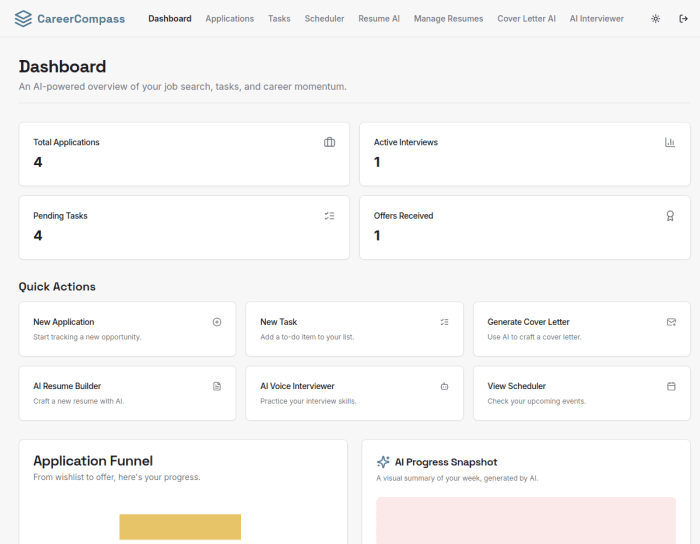Go to Manage Resumes nav tab

click(448, 19)
